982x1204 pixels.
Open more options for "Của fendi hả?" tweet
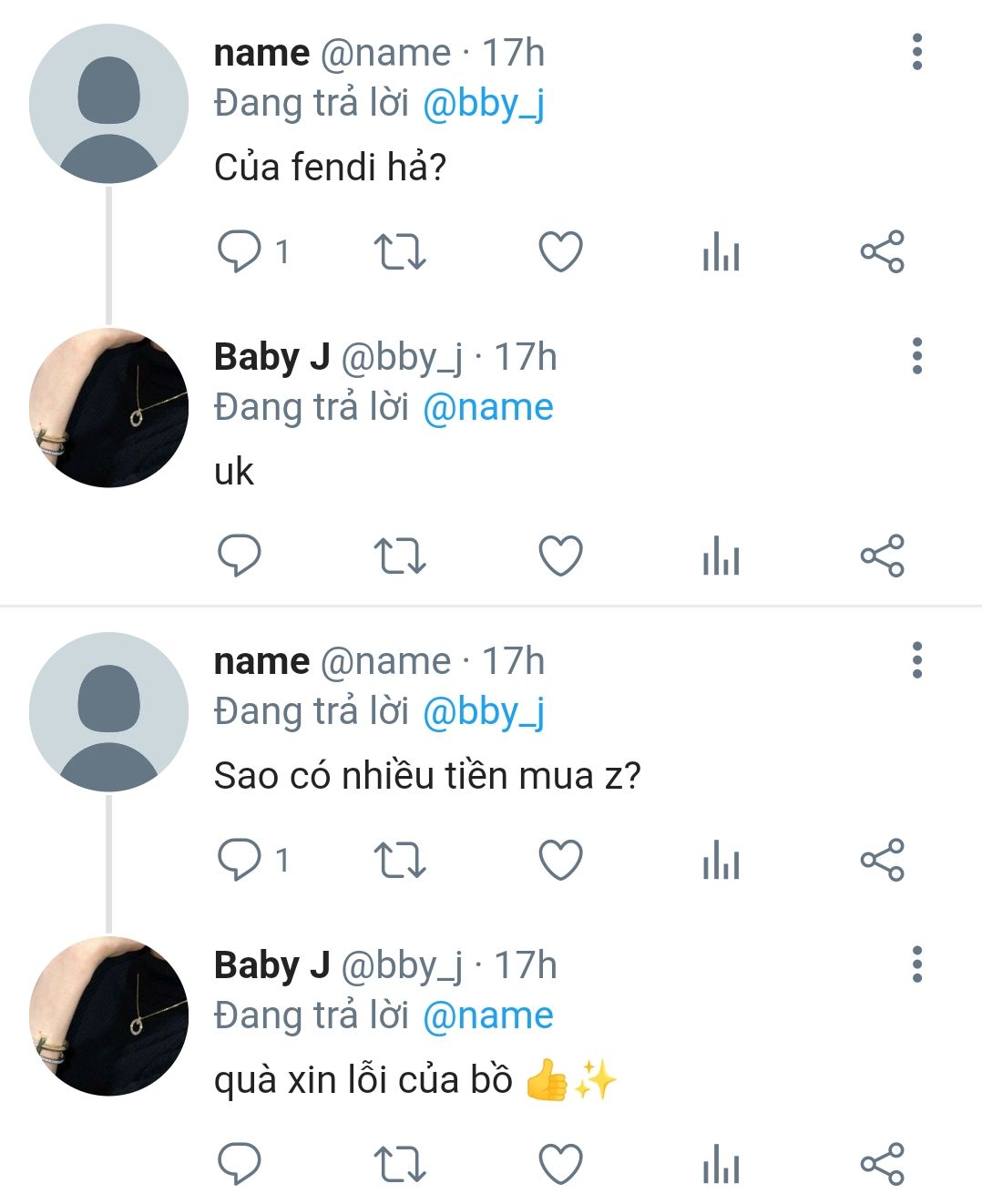click(x=916, y=52)
